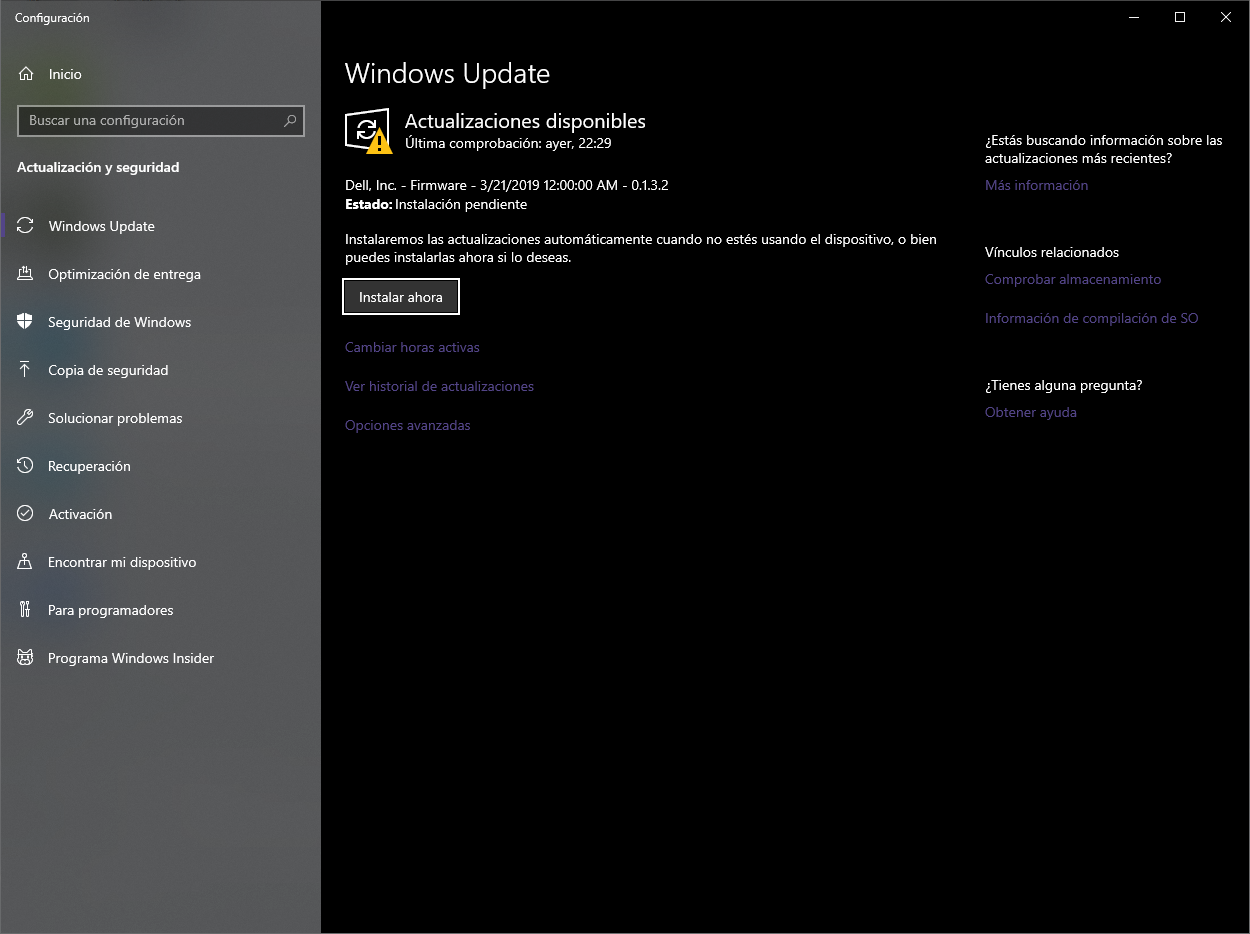Viewport: 1250px width, 934px height.
Task: Click the magnifier search icon
Action: click(x=290, y=121)
